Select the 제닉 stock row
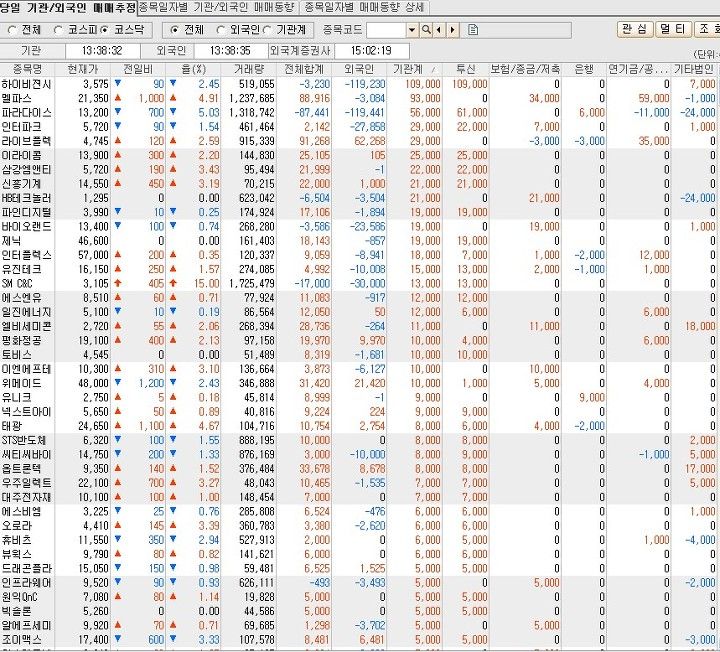This screenshot has height=652, width=720. click(x=358, y=241)
